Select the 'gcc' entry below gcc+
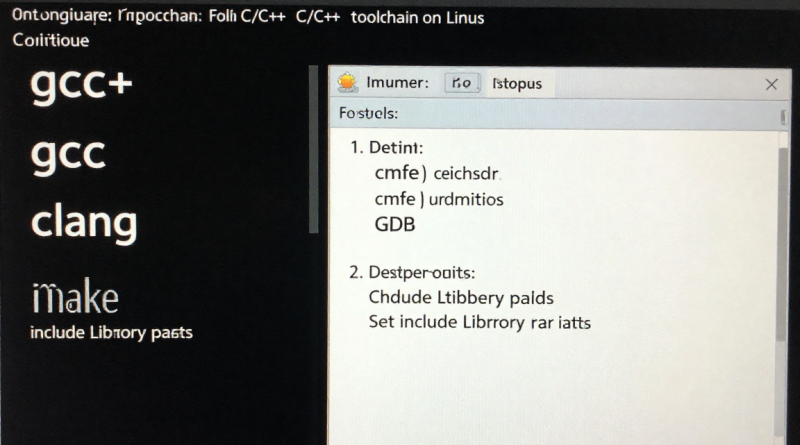 68,155
